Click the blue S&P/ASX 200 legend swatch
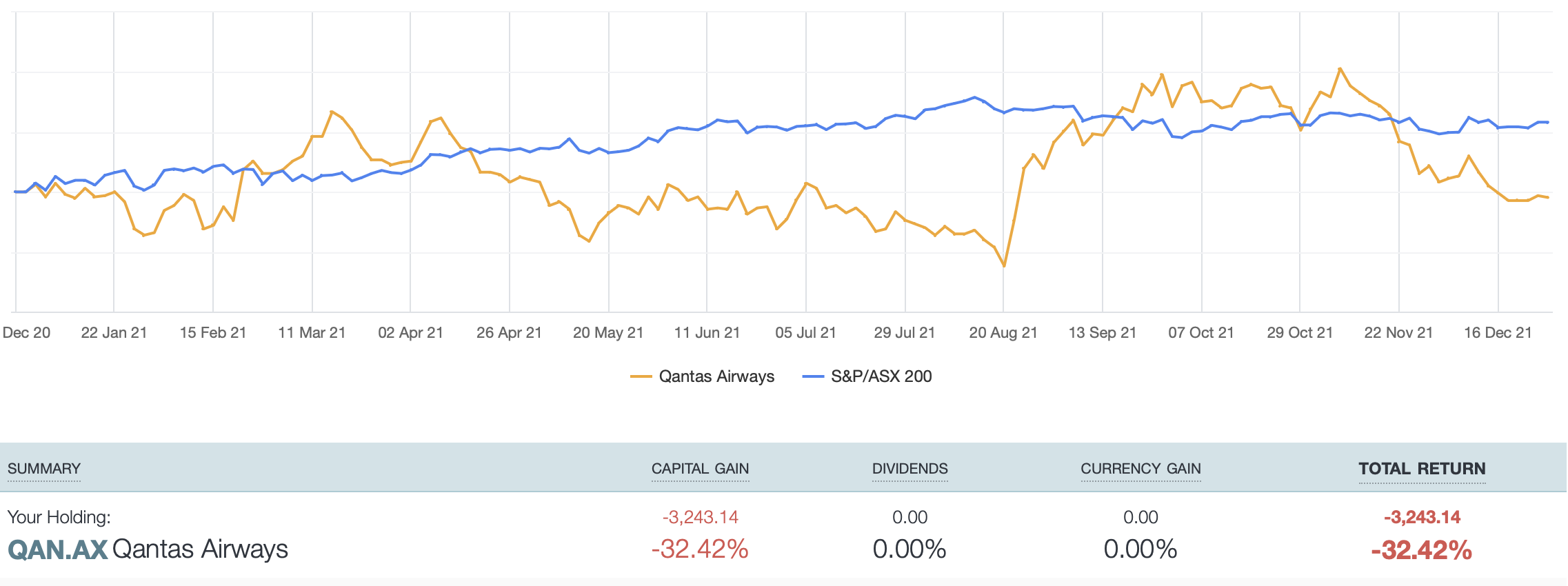 pyautogui.click(x=814, y=376)
